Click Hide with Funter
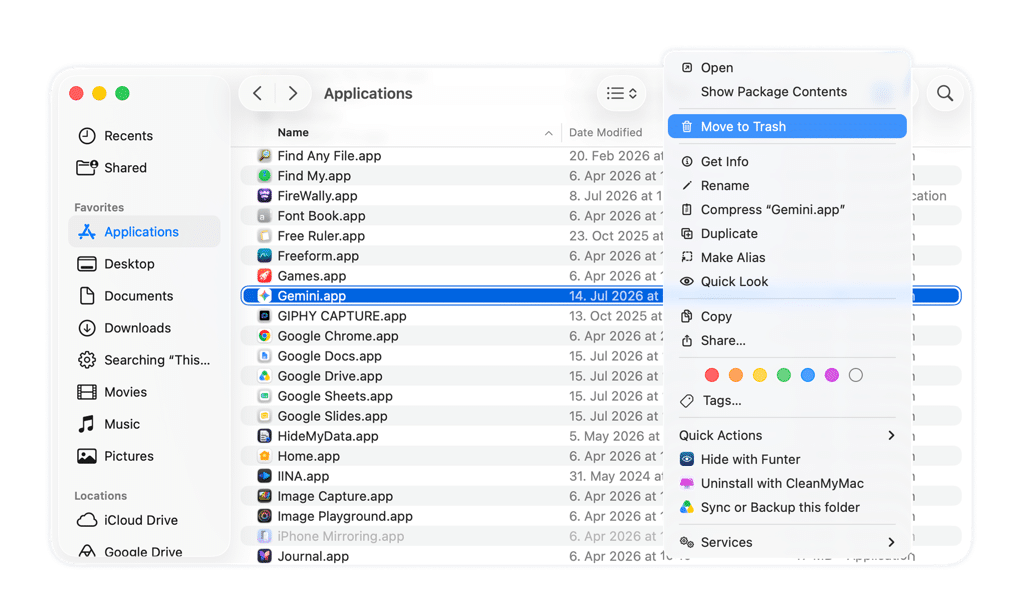Image resolution: width=1022 pixels, height=615 pixels. (x=787, y=459)
